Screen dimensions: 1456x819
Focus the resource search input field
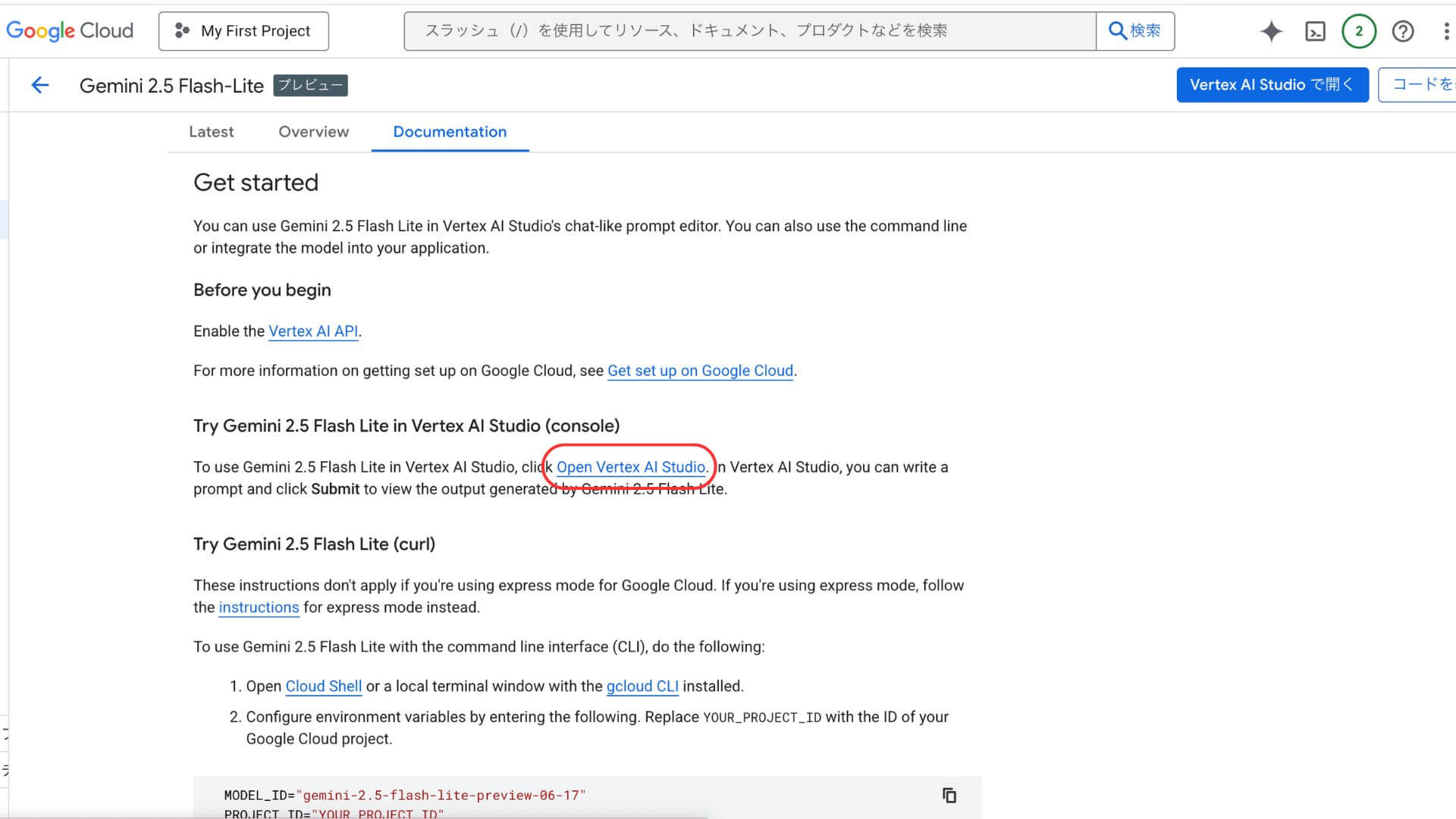750,31
